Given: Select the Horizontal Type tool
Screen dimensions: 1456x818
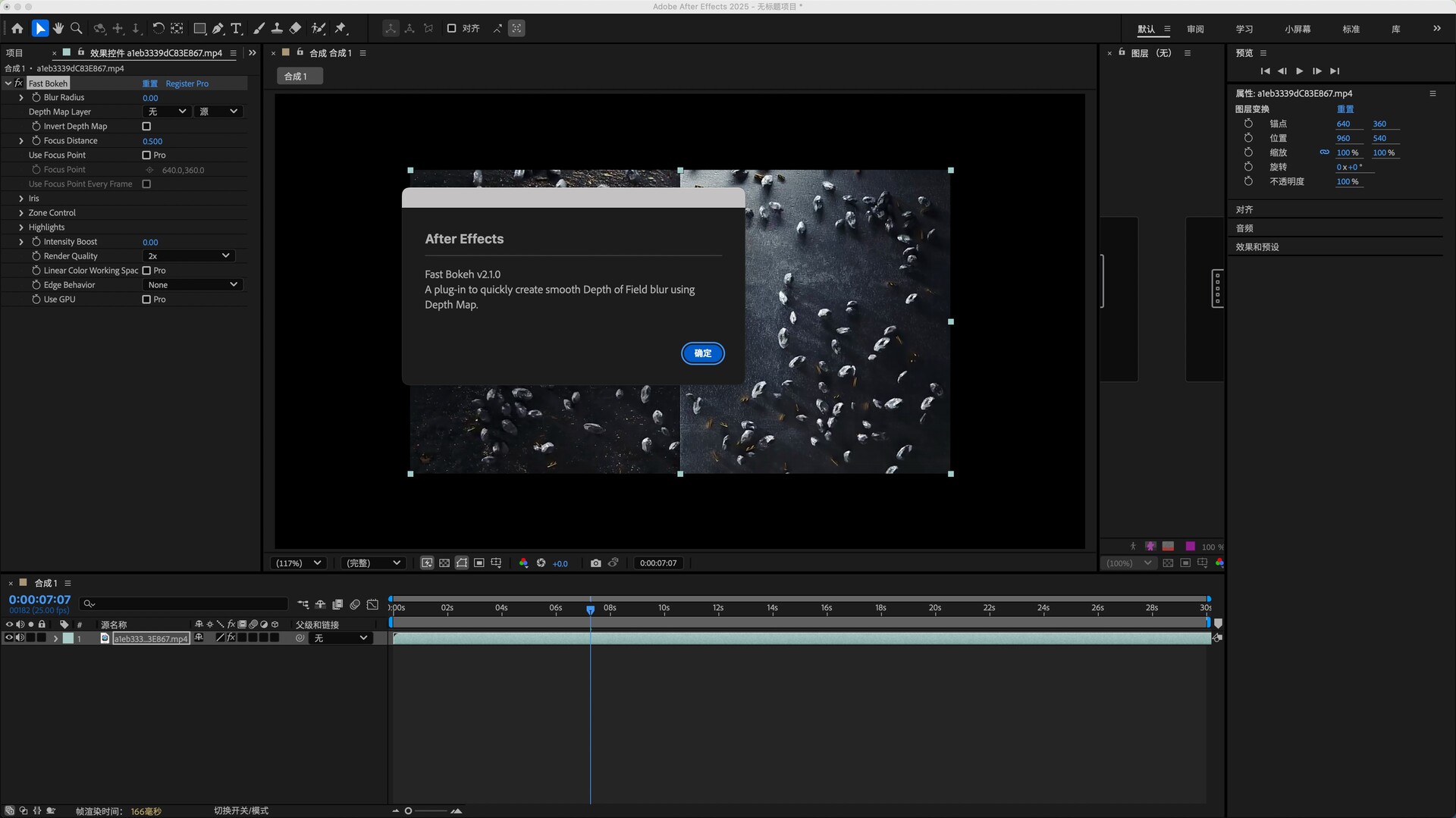Looking at the screenshot, I should point(236,29).
